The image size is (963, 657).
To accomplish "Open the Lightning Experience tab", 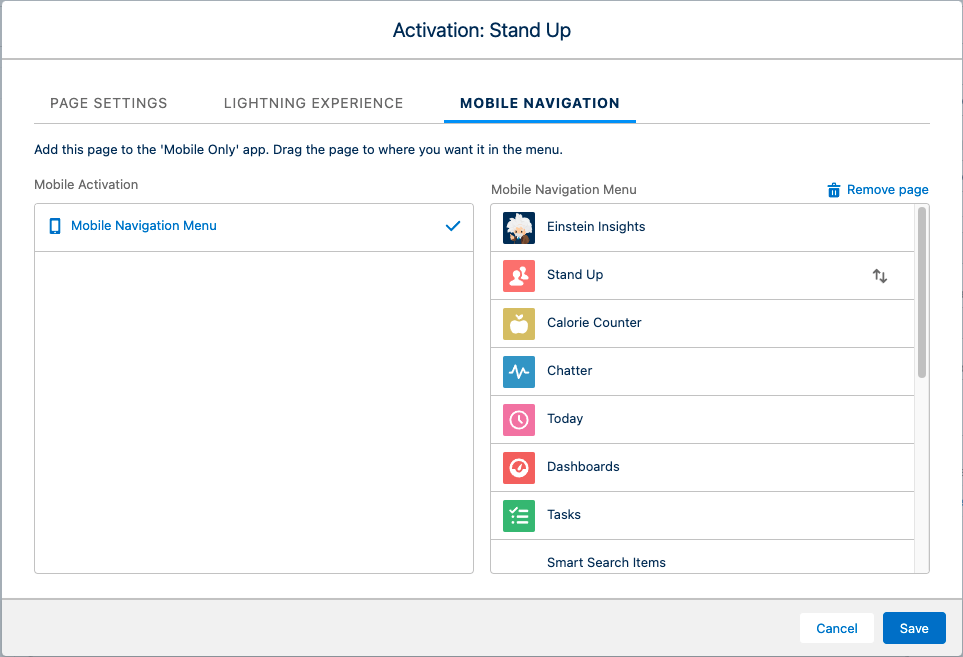I will [314, 103].
